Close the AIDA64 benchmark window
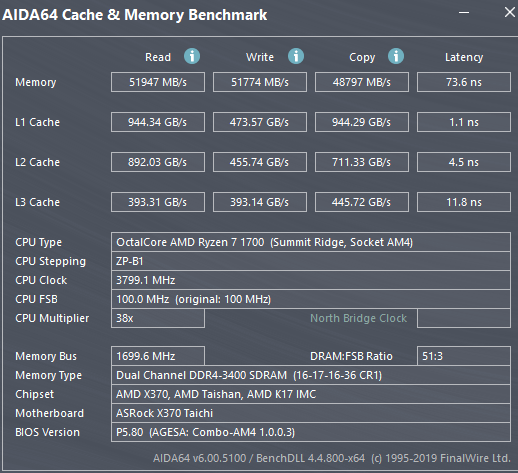The width and height of the screenshot is (518, 473). point(510,12)
